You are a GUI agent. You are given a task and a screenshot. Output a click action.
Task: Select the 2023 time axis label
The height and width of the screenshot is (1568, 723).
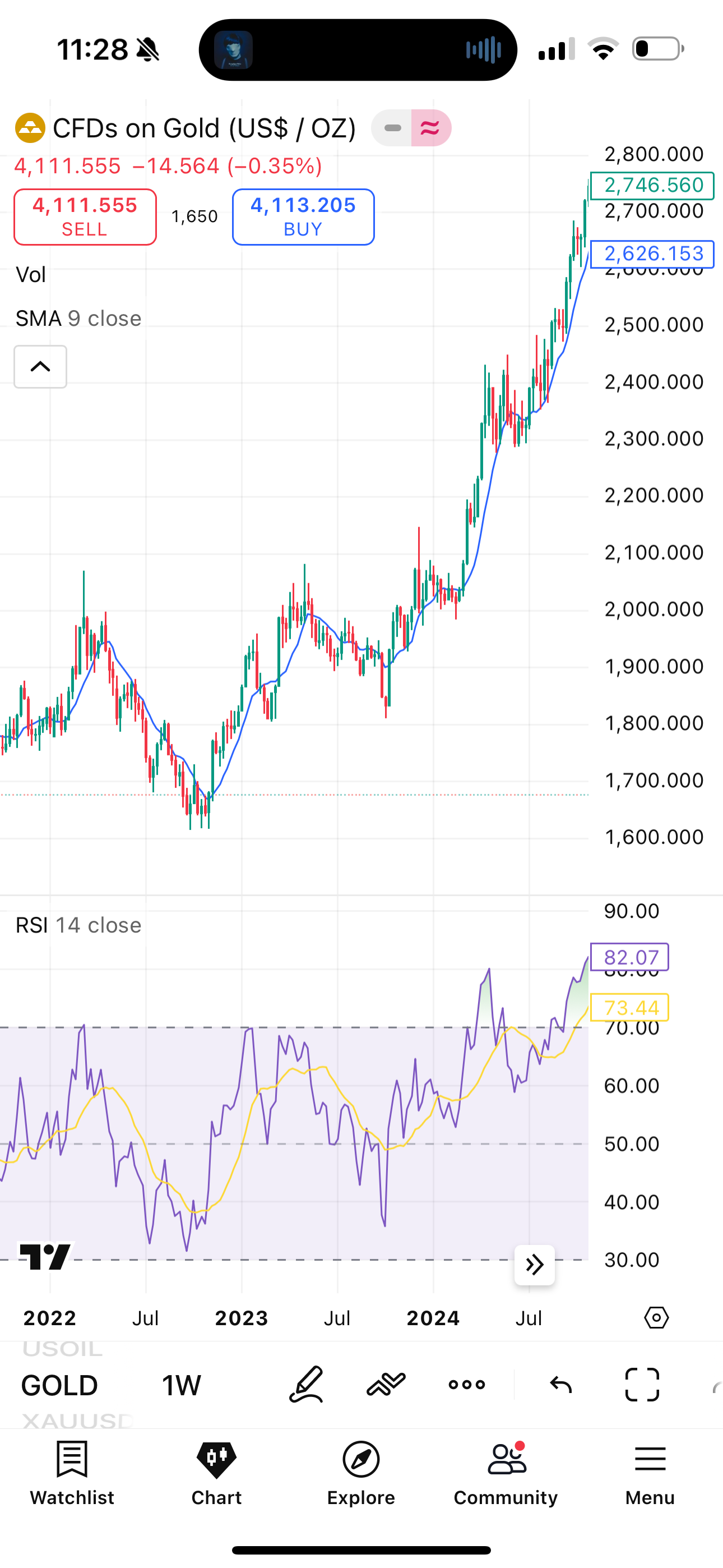click(242, 1318)
